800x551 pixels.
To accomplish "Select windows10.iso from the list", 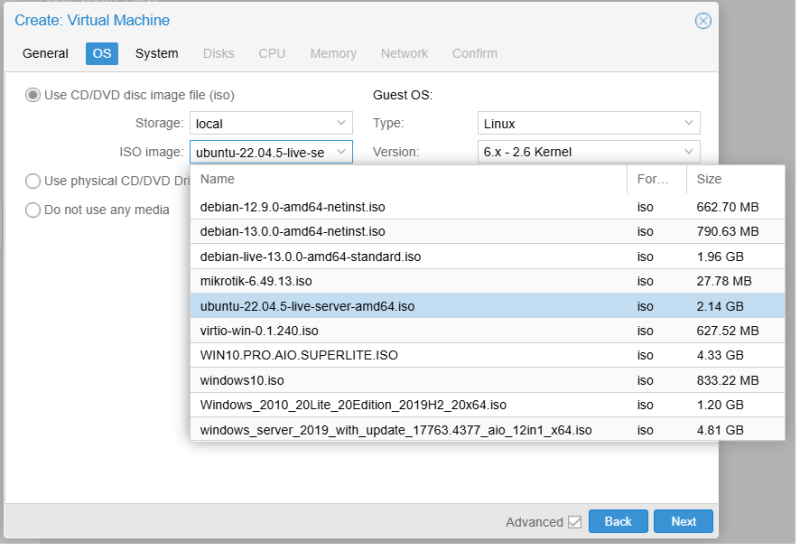I will pyautogui.click(x=242, y=380).
